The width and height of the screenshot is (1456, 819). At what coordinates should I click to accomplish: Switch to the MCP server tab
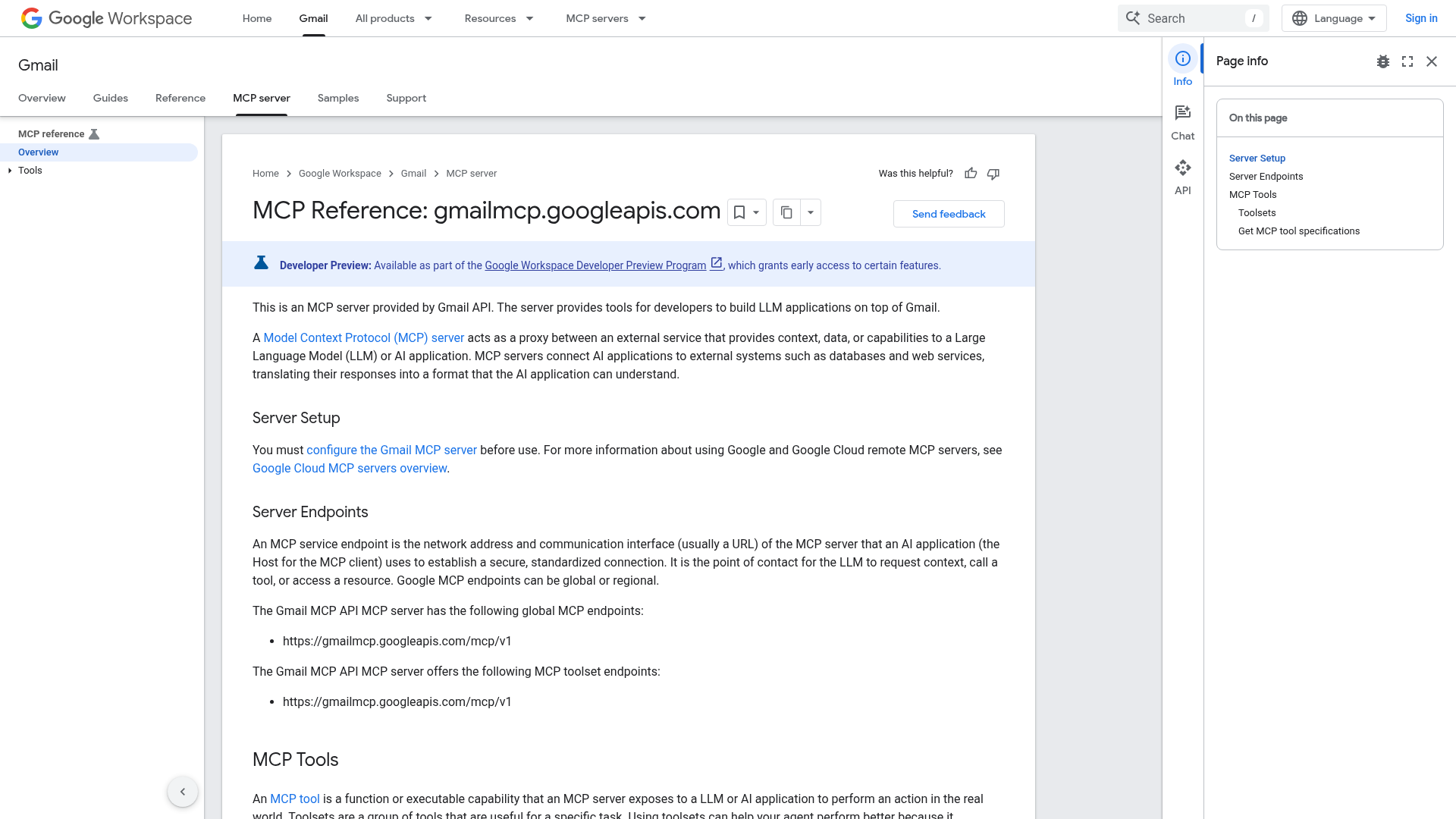(x=262, y=98)
